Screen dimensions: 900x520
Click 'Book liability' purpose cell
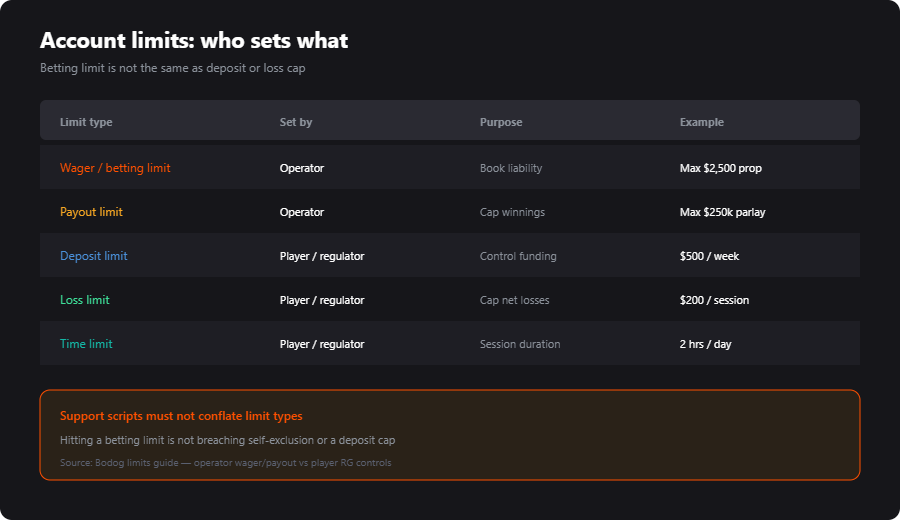coord(511,168)
